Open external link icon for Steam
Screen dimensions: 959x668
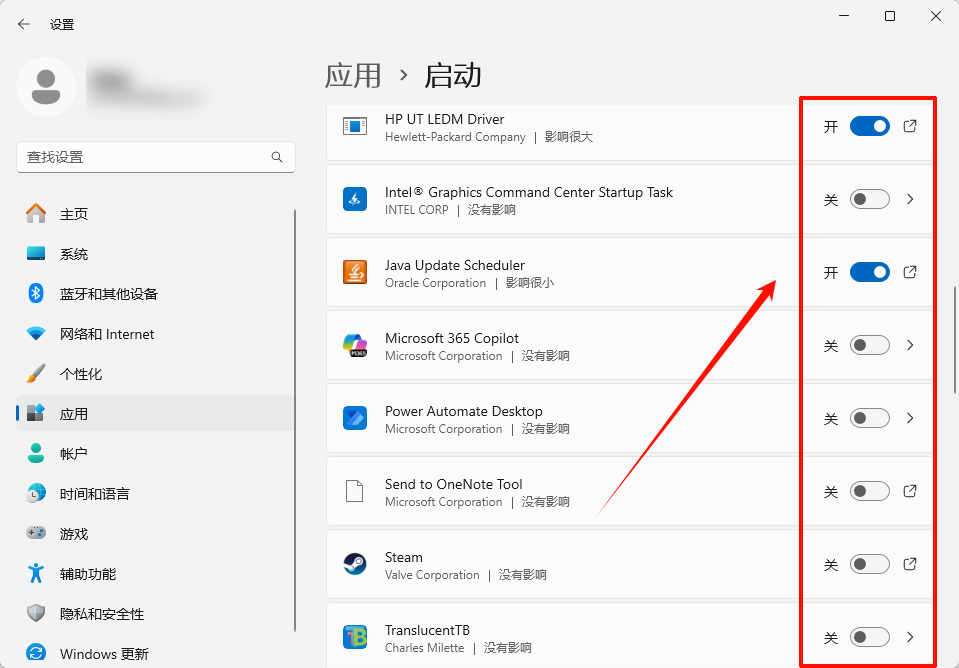910,564
